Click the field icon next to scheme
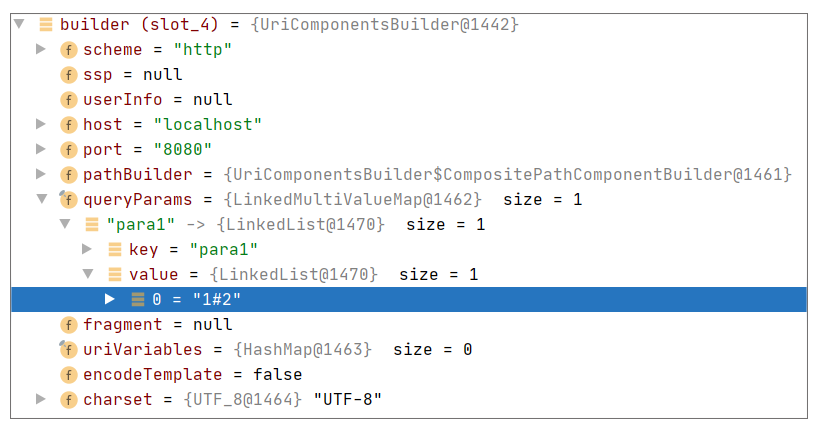818x428 pixels. (69, 49)
